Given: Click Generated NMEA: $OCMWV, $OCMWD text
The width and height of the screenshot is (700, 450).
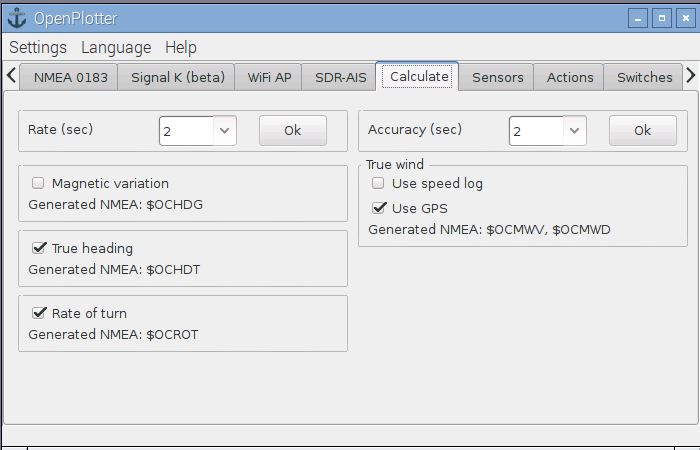Looking at the screenshot, I should coord(489,229).
